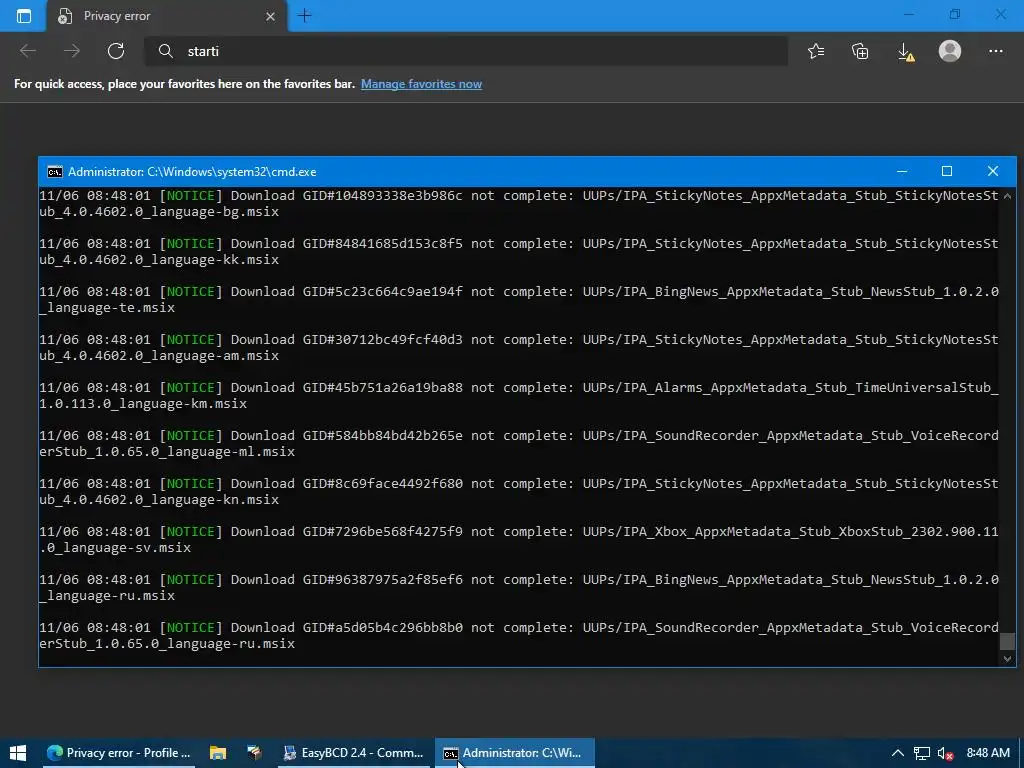
Task: Show hidden system tray icons
Action: click(897, 753)
